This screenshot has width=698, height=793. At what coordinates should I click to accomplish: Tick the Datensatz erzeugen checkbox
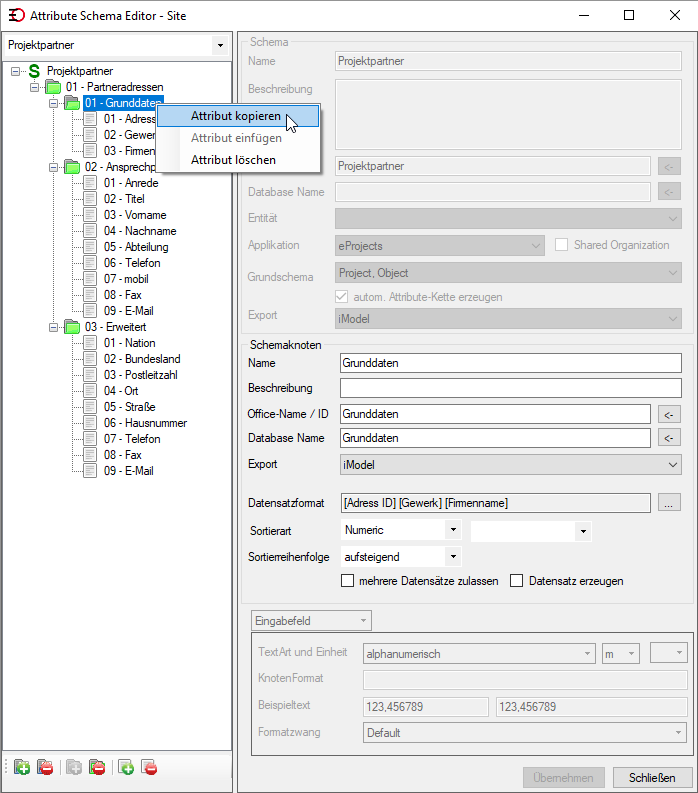[x=516, y=581]
